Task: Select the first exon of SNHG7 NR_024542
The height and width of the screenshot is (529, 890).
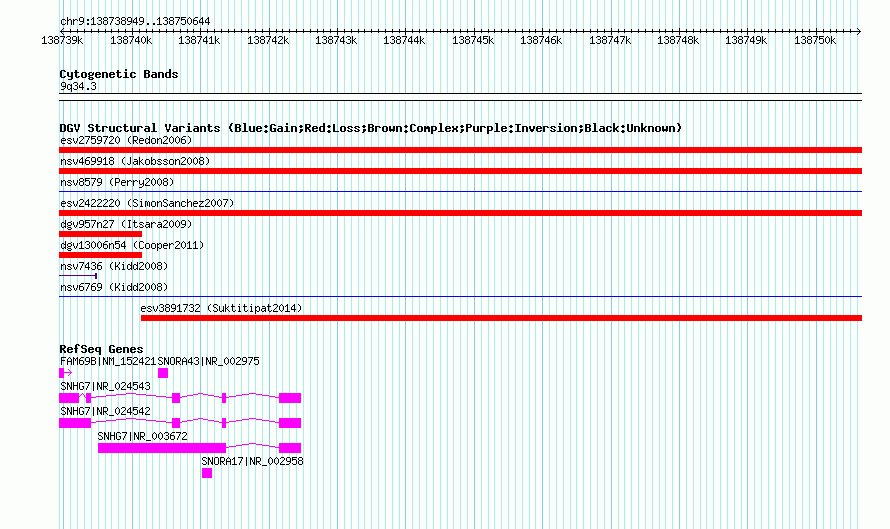Action: click(75, 423)
